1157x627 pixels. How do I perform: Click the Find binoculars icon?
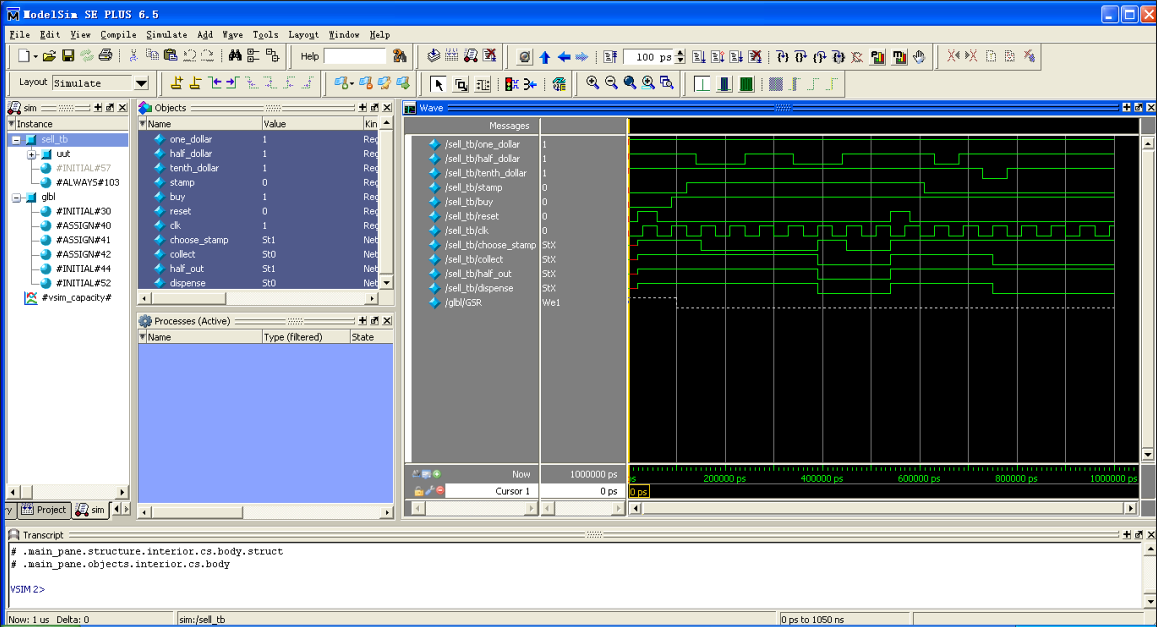pyautogui.click(x=235, y=56)
